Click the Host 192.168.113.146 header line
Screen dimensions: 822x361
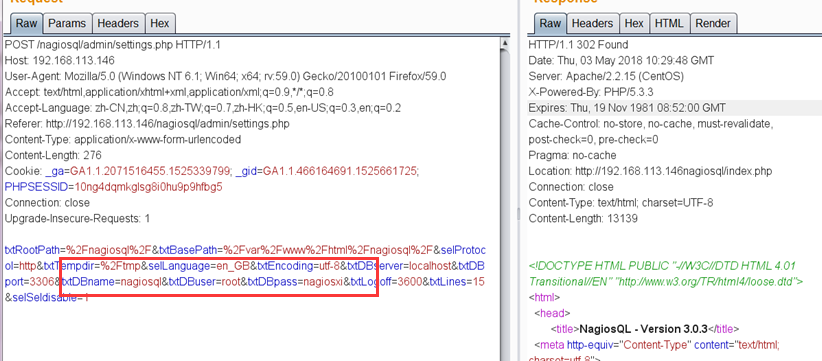point(59,61)
